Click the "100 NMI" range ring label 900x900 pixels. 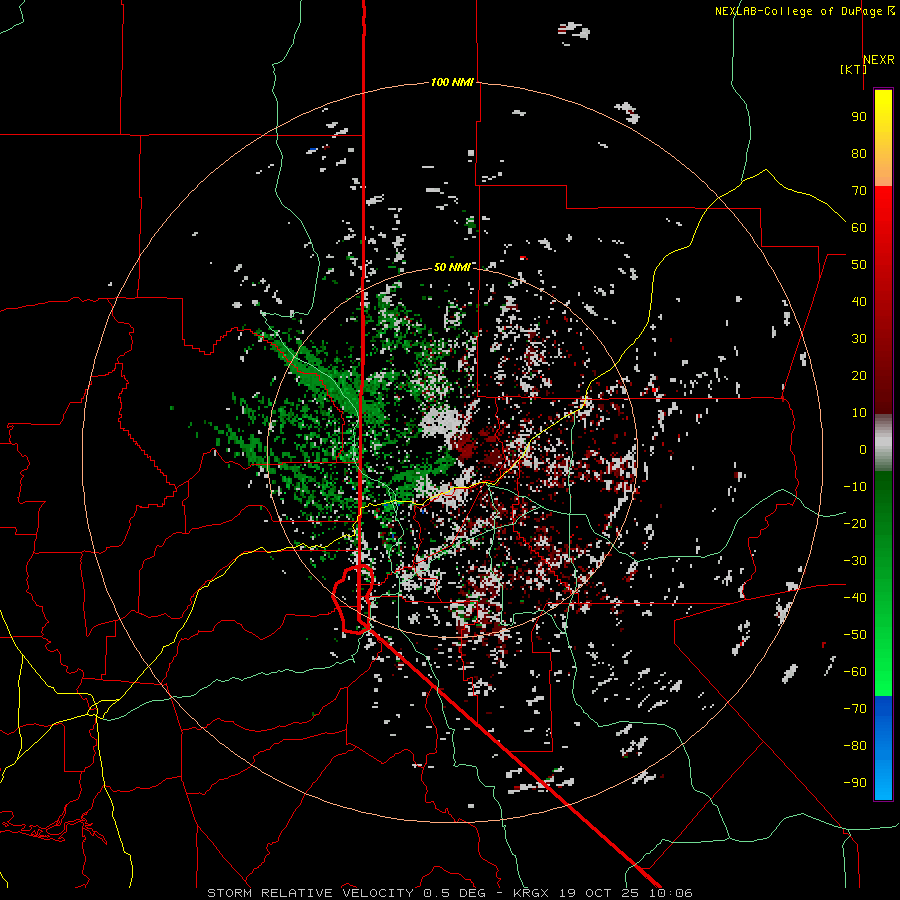point(452,82)
